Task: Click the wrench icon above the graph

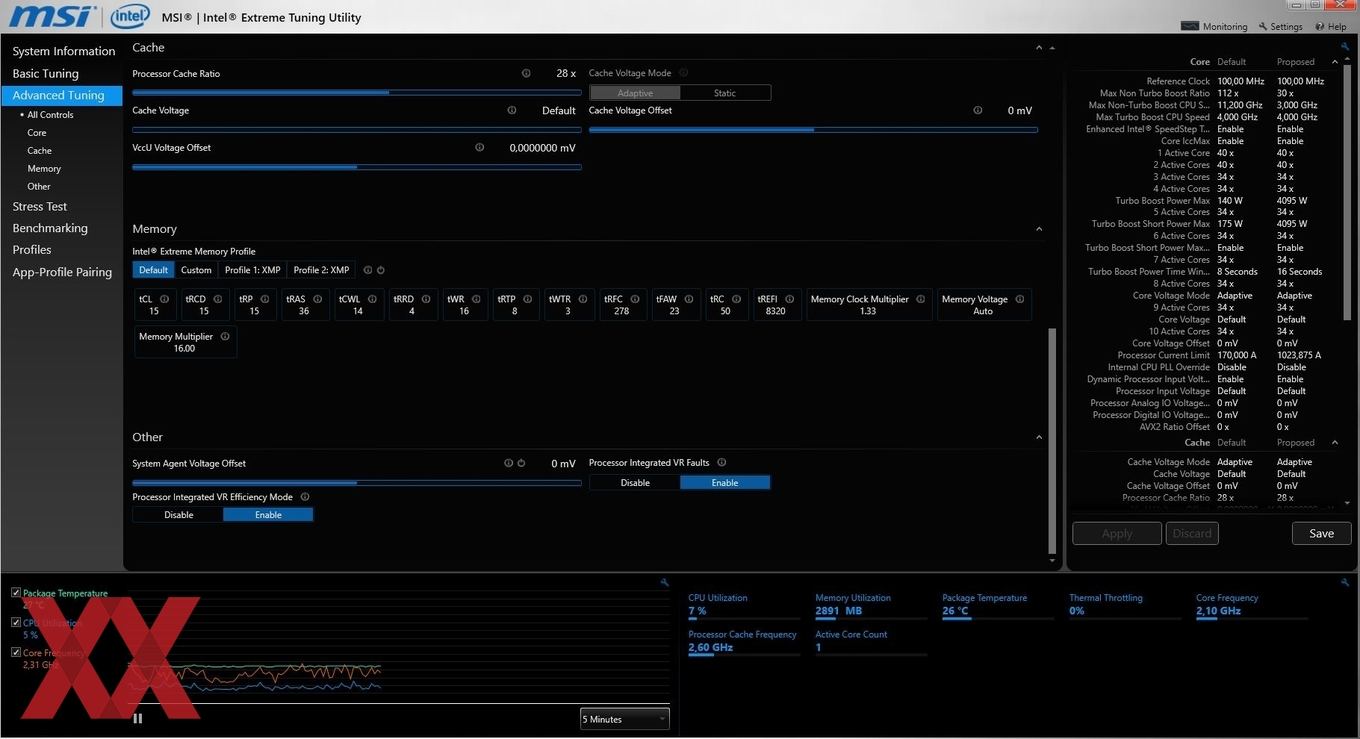Action: coord(664,582)
